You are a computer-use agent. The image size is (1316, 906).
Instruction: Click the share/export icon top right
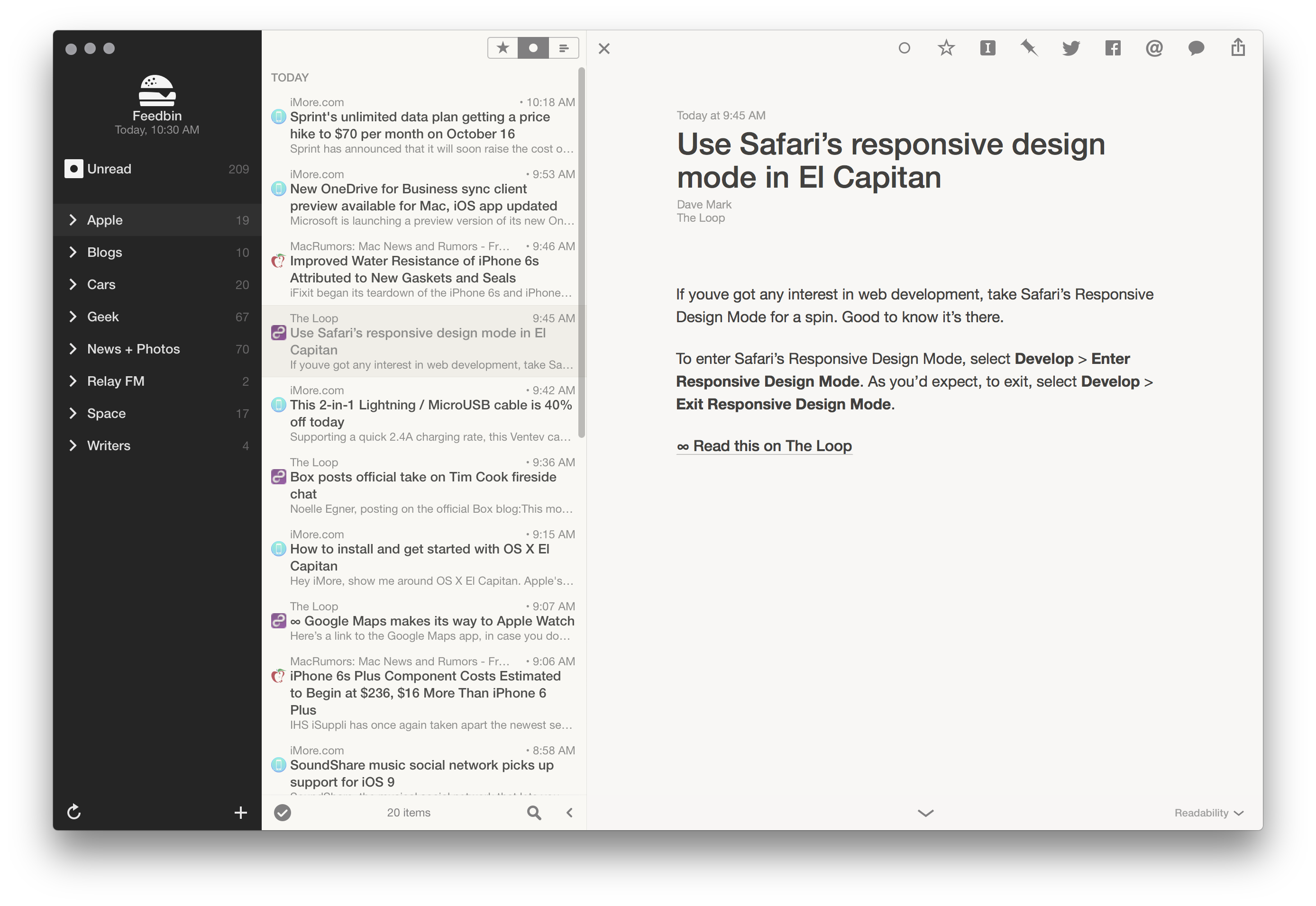tap(1238, 47)
